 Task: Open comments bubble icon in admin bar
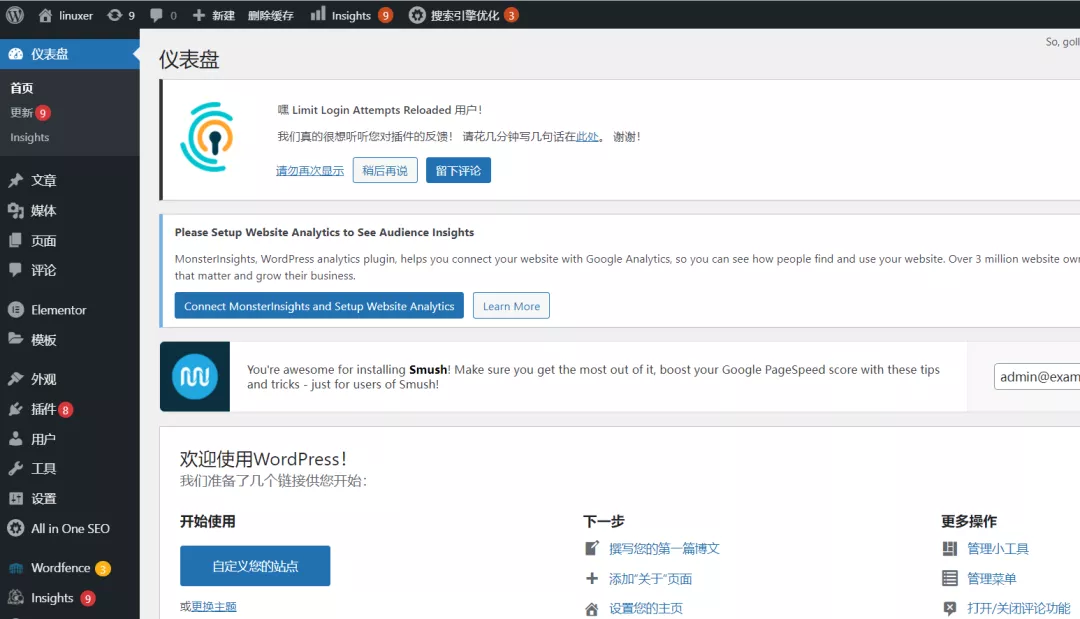pyautogui.click(x=156, y=15)
